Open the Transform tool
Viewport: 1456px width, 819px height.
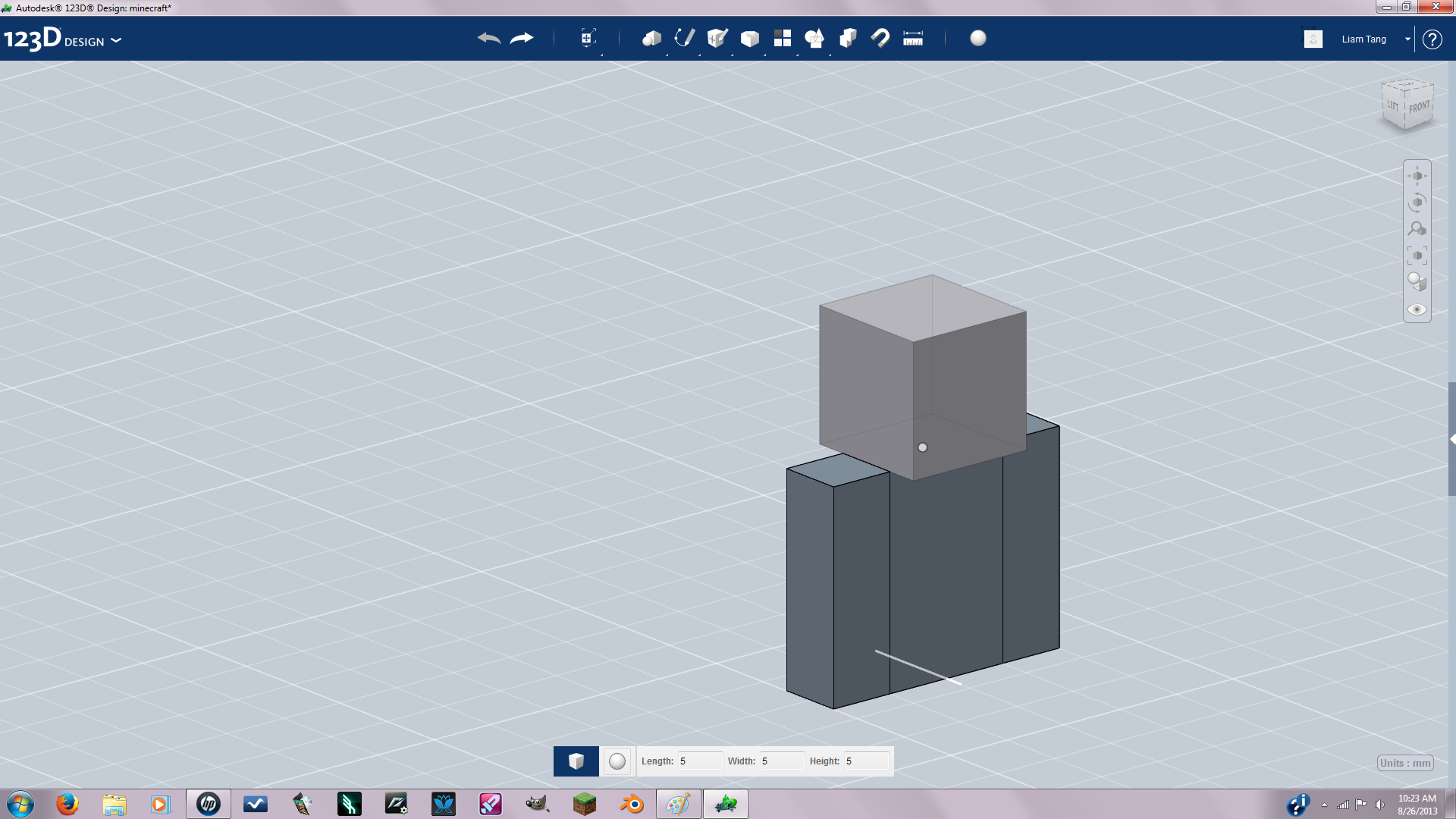[x=588, y=38]
